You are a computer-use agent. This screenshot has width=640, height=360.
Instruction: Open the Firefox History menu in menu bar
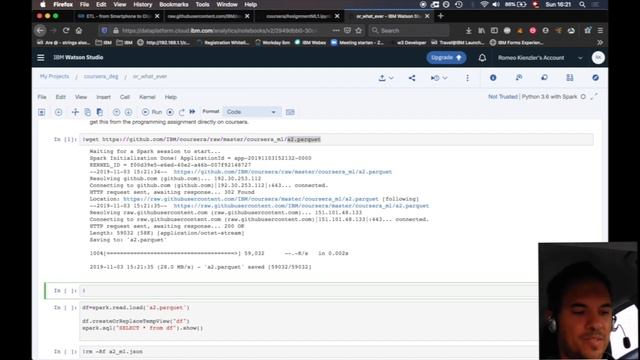click(x=142, y=4)
